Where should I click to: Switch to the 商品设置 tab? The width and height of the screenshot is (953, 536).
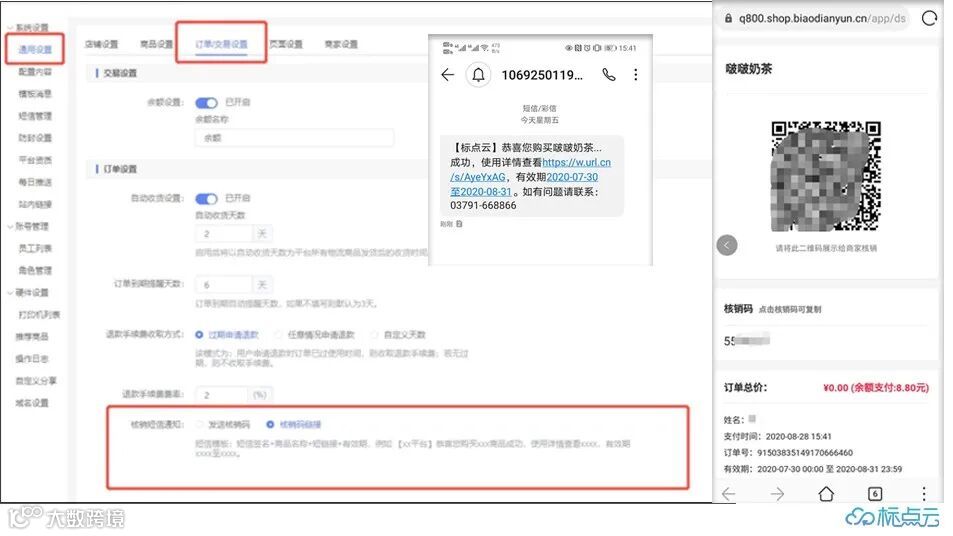pyautogui.click(x=156, y=44)
